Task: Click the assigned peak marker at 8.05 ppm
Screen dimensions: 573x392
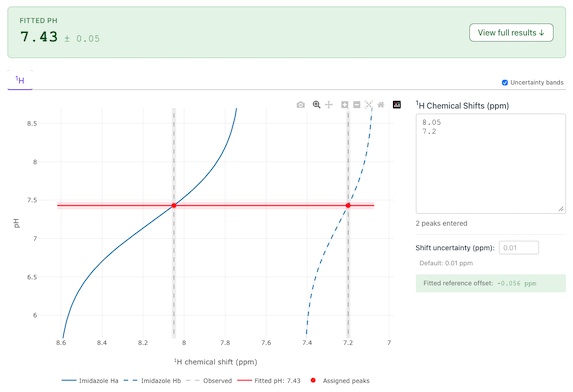Action: 174,205
